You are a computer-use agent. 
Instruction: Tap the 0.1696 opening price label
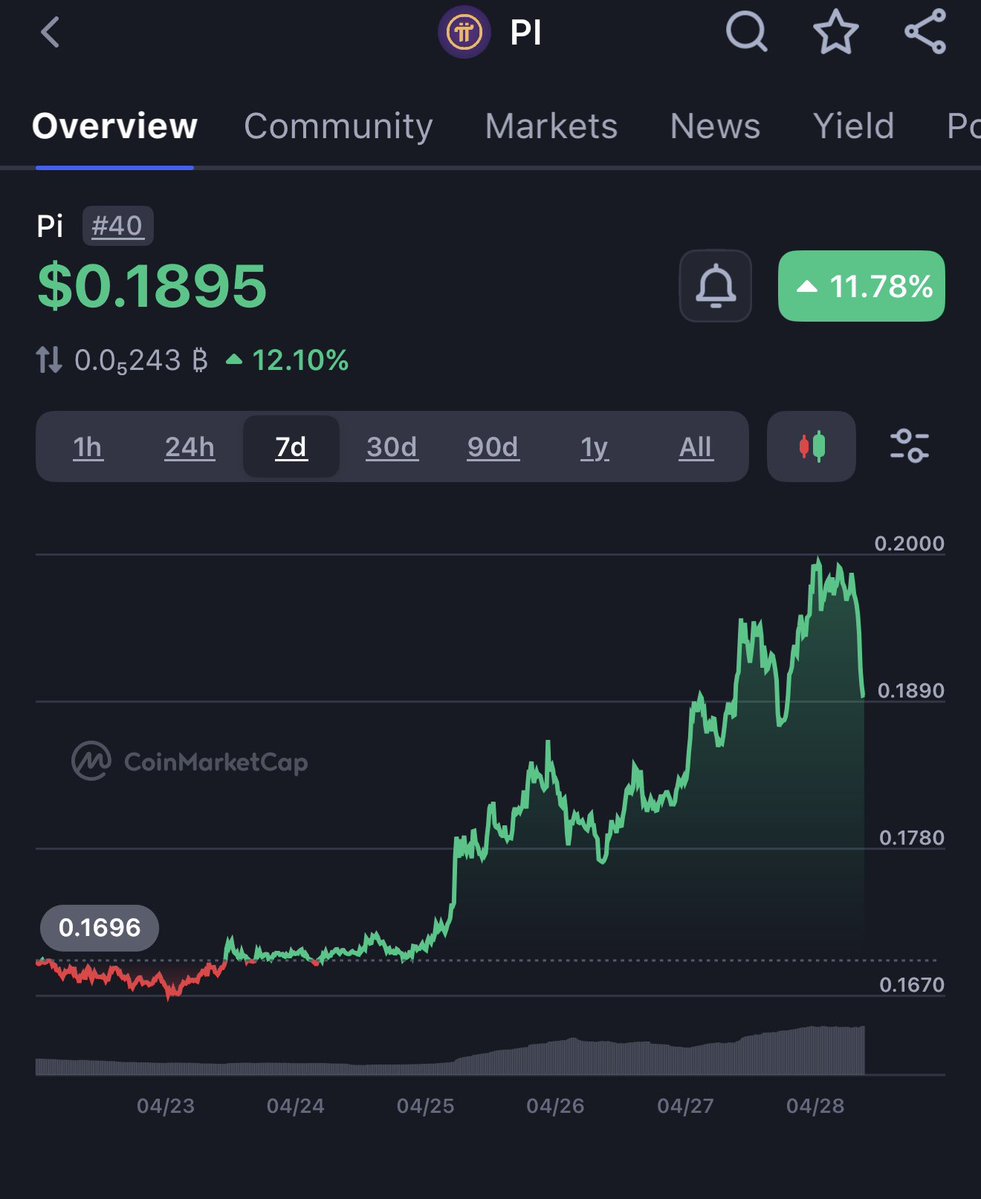coord(99,928)
